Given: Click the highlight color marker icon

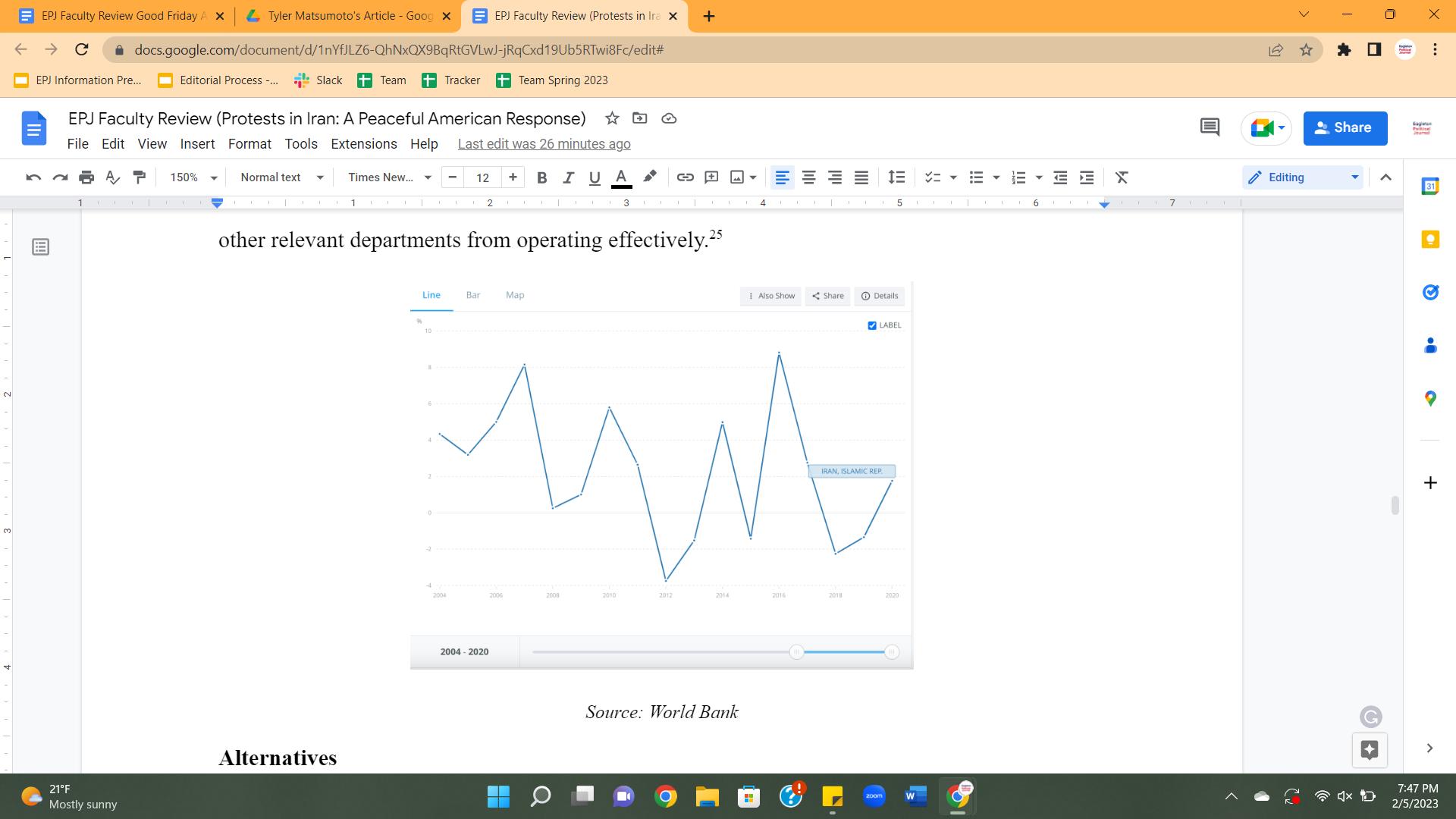Looking at the screenshot, I should click(650, 177).
